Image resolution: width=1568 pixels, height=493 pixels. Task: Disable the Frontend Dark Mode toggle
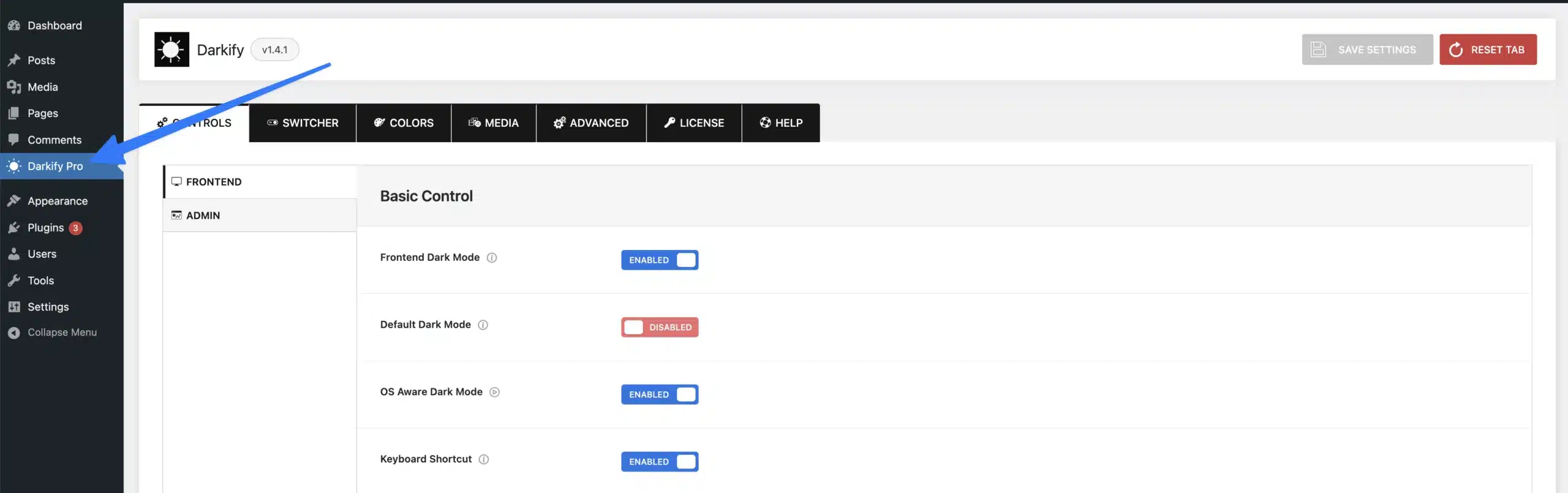coord(660,260)
